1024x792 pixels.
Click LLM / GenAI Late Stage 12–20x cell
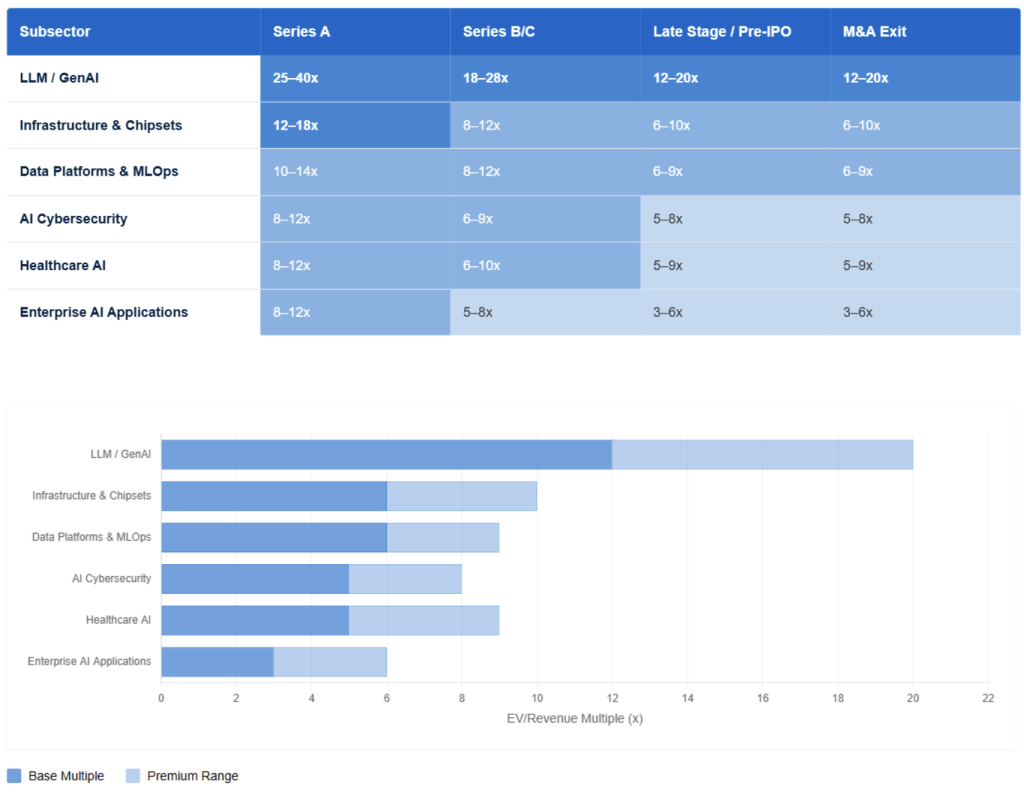pyautogui.click(x=735, y=78)
